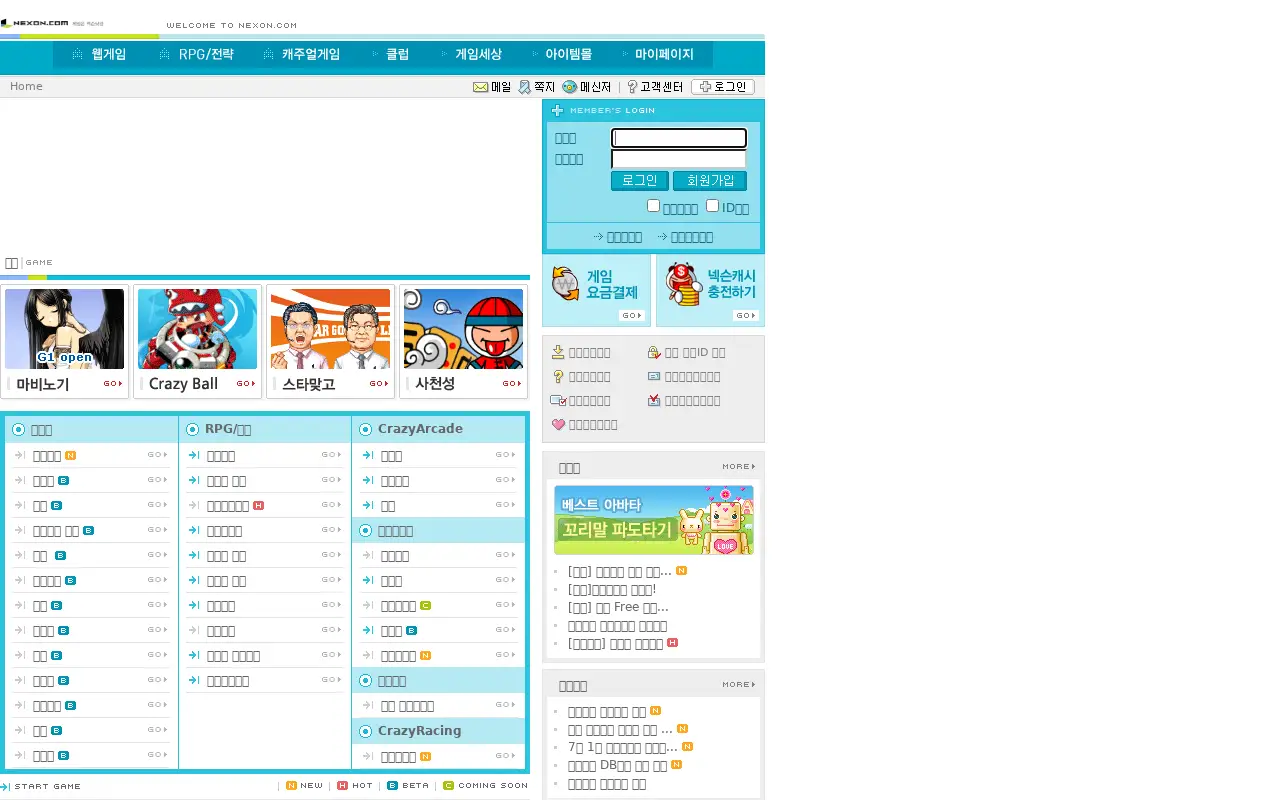Click the red-check calendar quick-link icon
The width and height of the screenshot is (1280, 800).
[654, 401]
